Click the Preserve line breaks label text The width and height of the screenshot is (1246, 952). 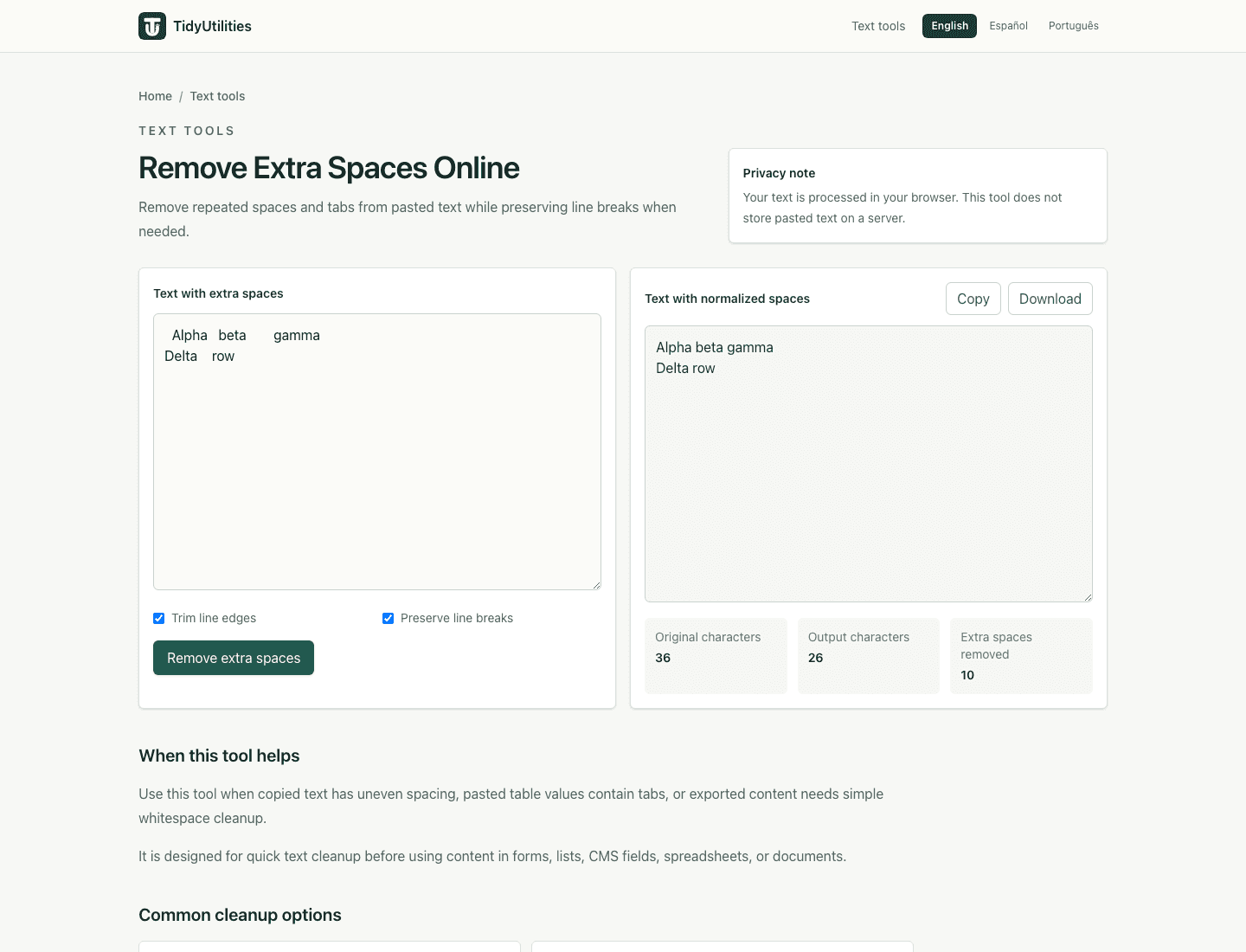457,618
